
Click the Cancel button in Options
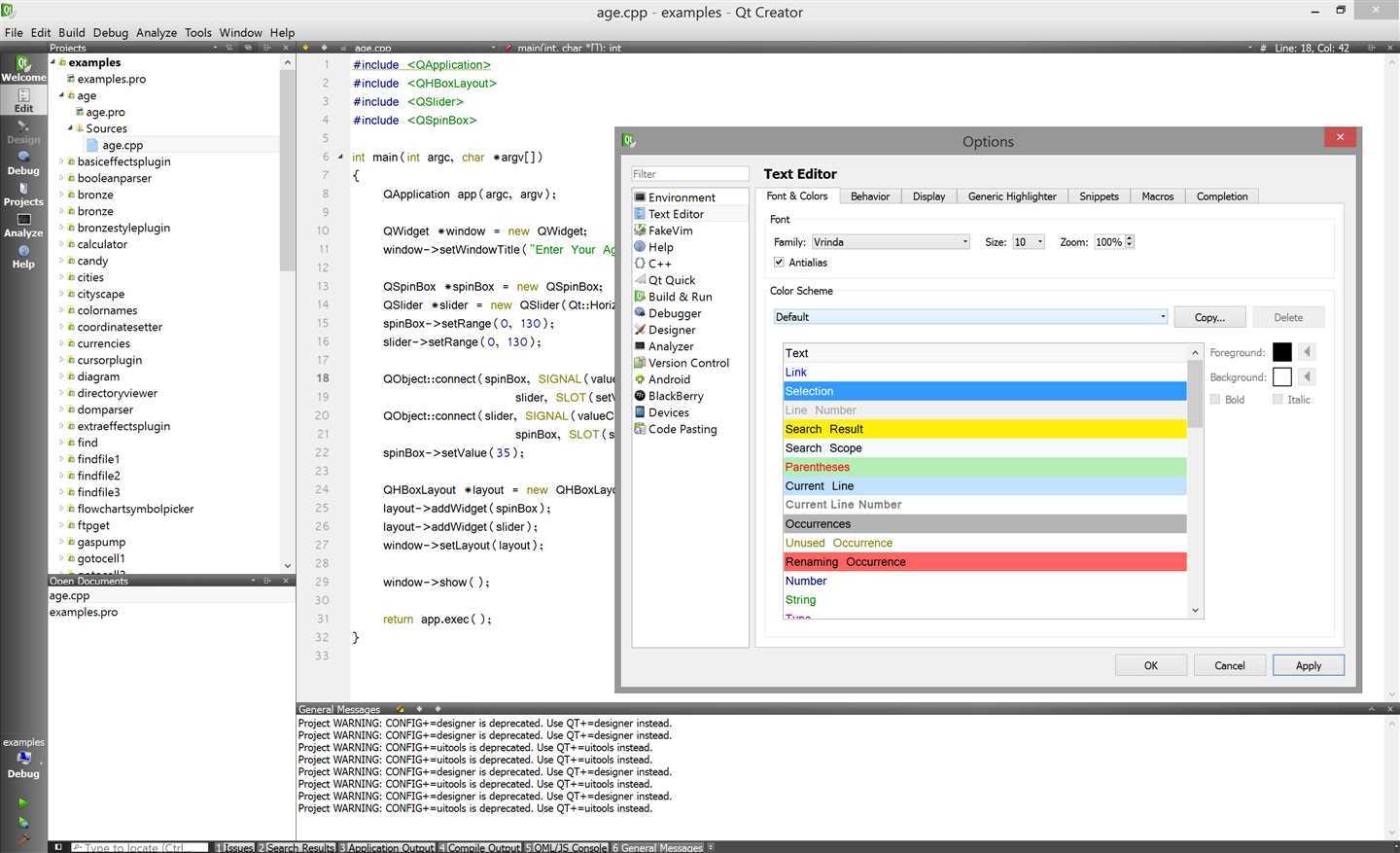(x=1230, y=665)
